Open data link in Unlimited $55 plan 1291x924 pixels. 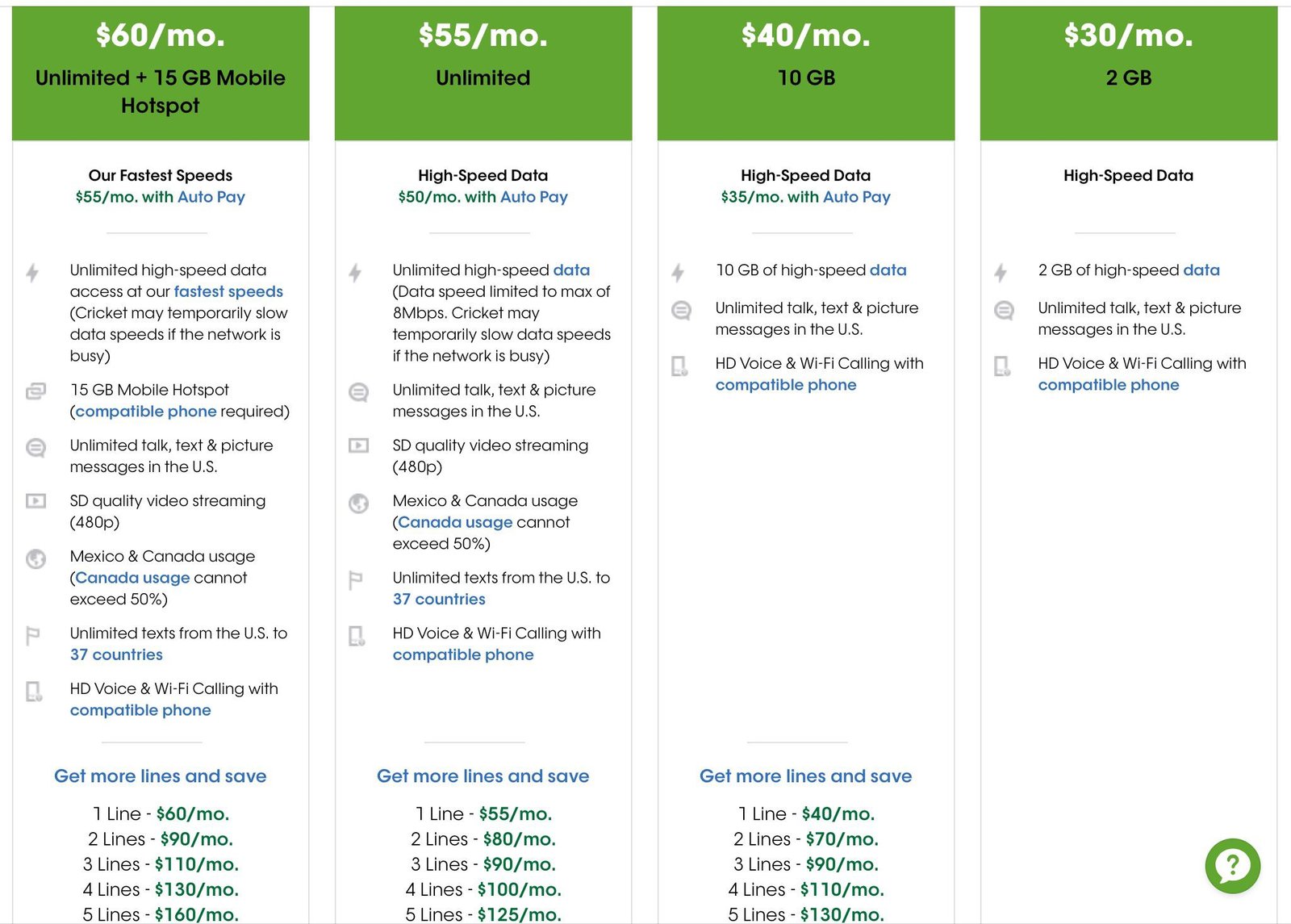click(x=571, y=270)
